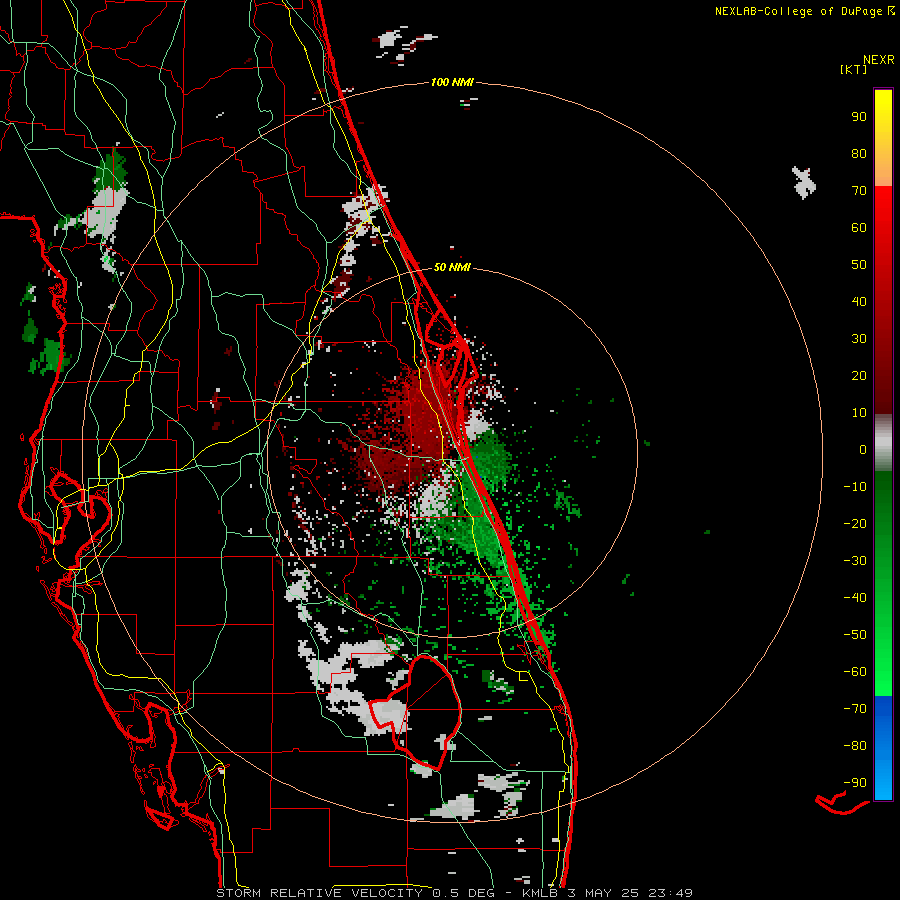The width and height of the screenshot is (900, 900).
Task: Click the positive 20 legend value
Action: pos(859,376)
